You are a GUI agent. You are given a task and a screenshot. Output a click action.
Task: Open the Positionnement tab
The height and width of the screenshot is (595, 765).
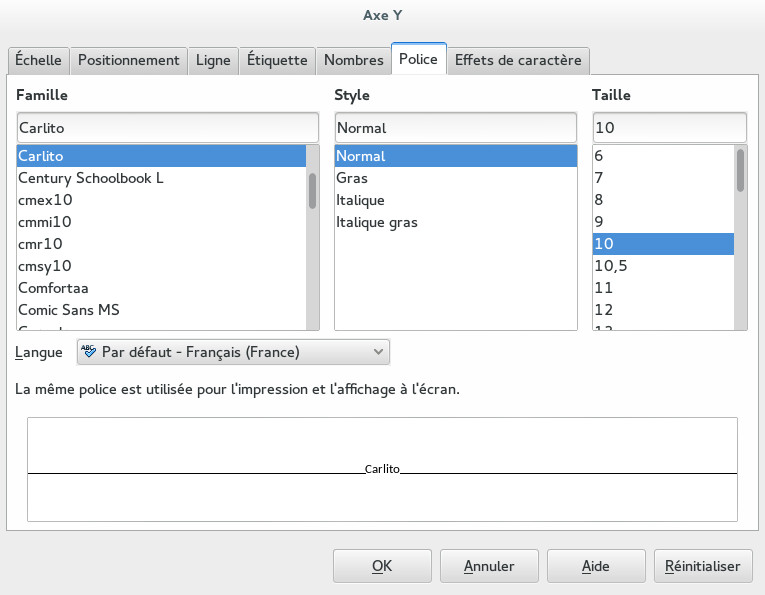coord(128,60)
